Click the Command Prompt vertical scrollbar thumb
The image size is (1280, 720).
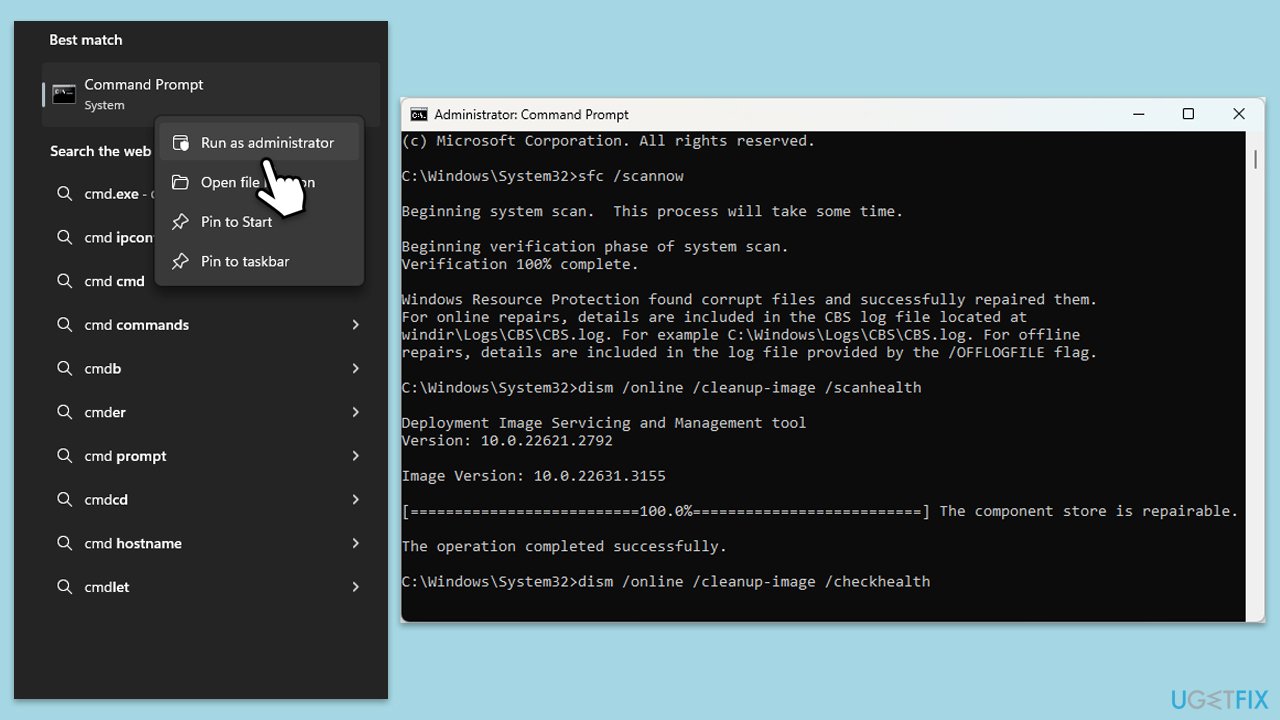point(1255,160)
